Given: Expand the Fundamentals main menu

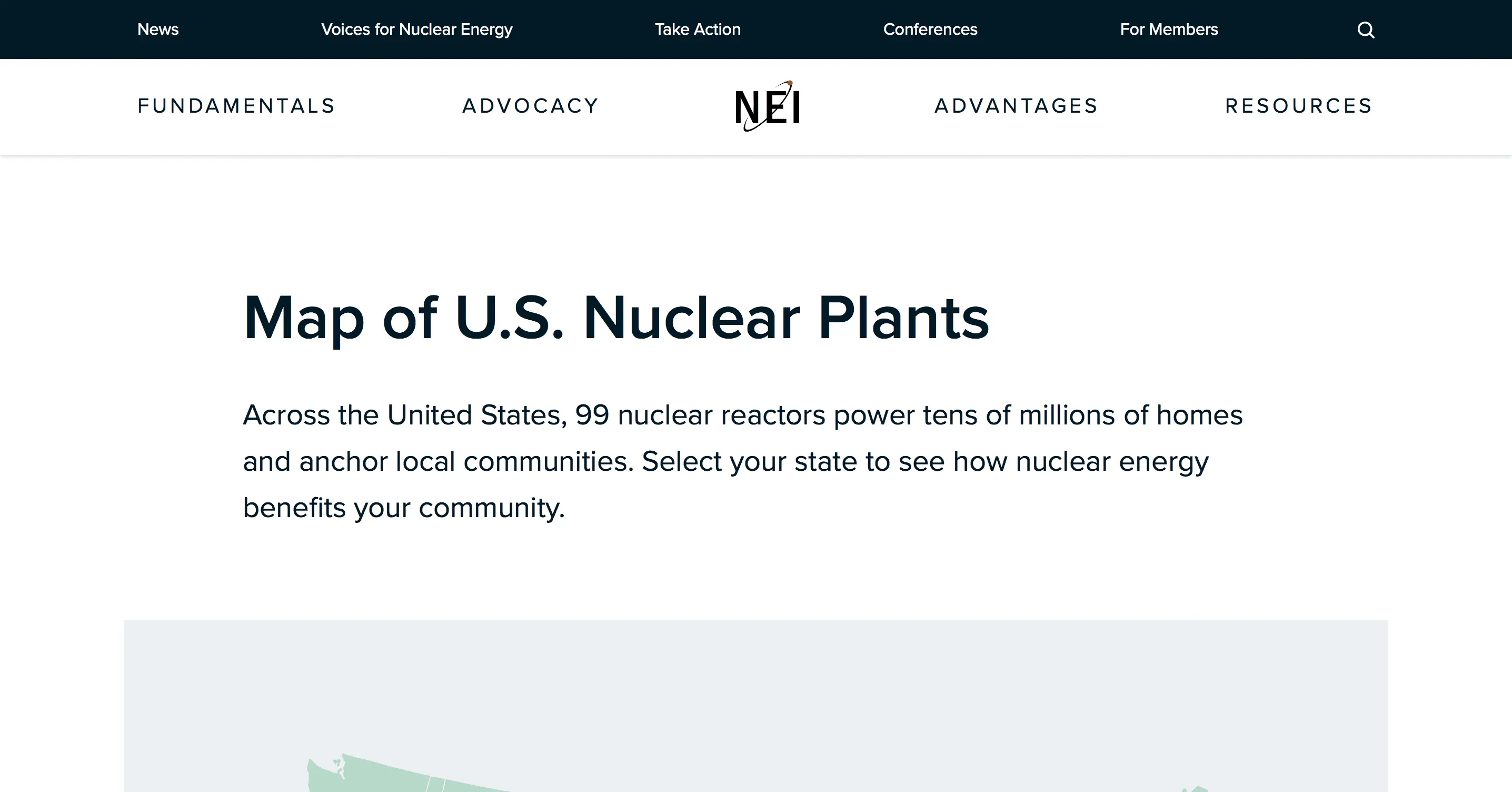Looking at the screenshot, I should point(236,106).
